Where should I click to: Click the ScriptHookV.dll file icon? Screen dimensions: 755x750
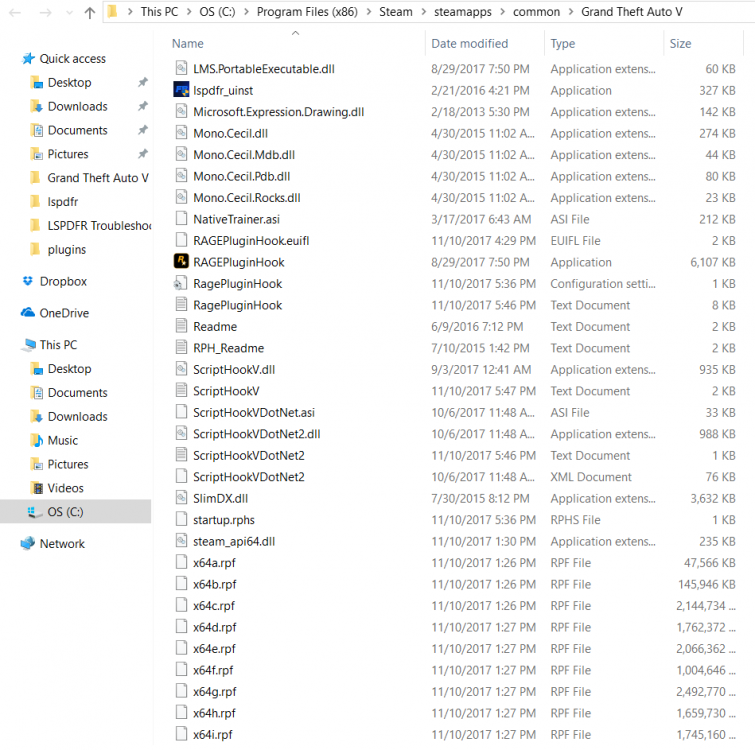coord(181,369)
